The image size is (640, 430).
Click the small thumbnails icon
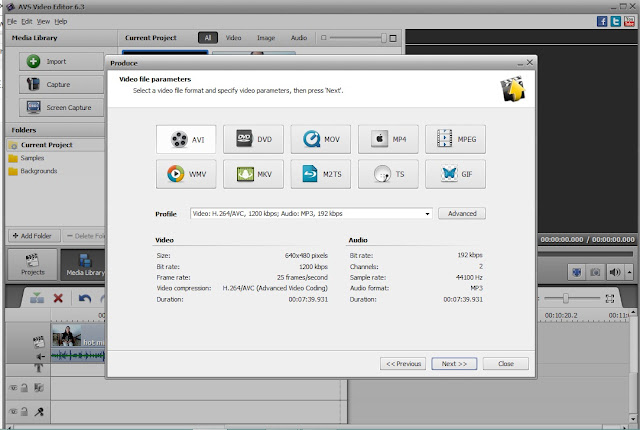pyautogui.click(x=324, y=38)
